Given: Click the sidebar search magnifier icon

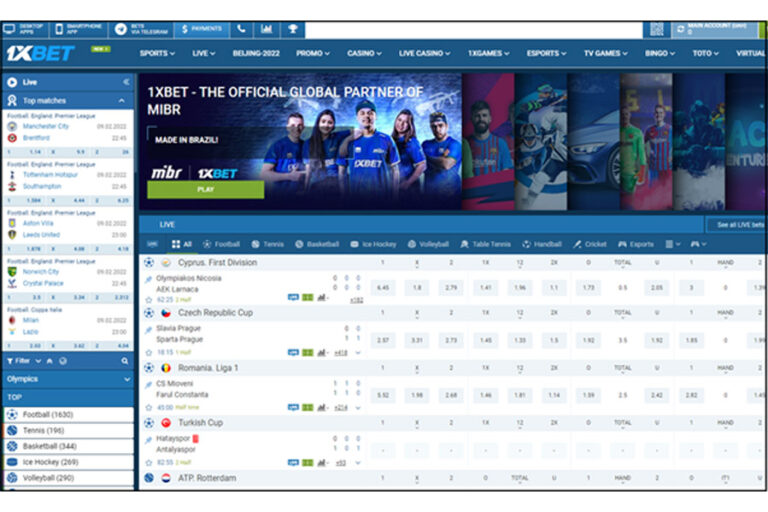Looking at the screenshot, I should pos(124,361).
